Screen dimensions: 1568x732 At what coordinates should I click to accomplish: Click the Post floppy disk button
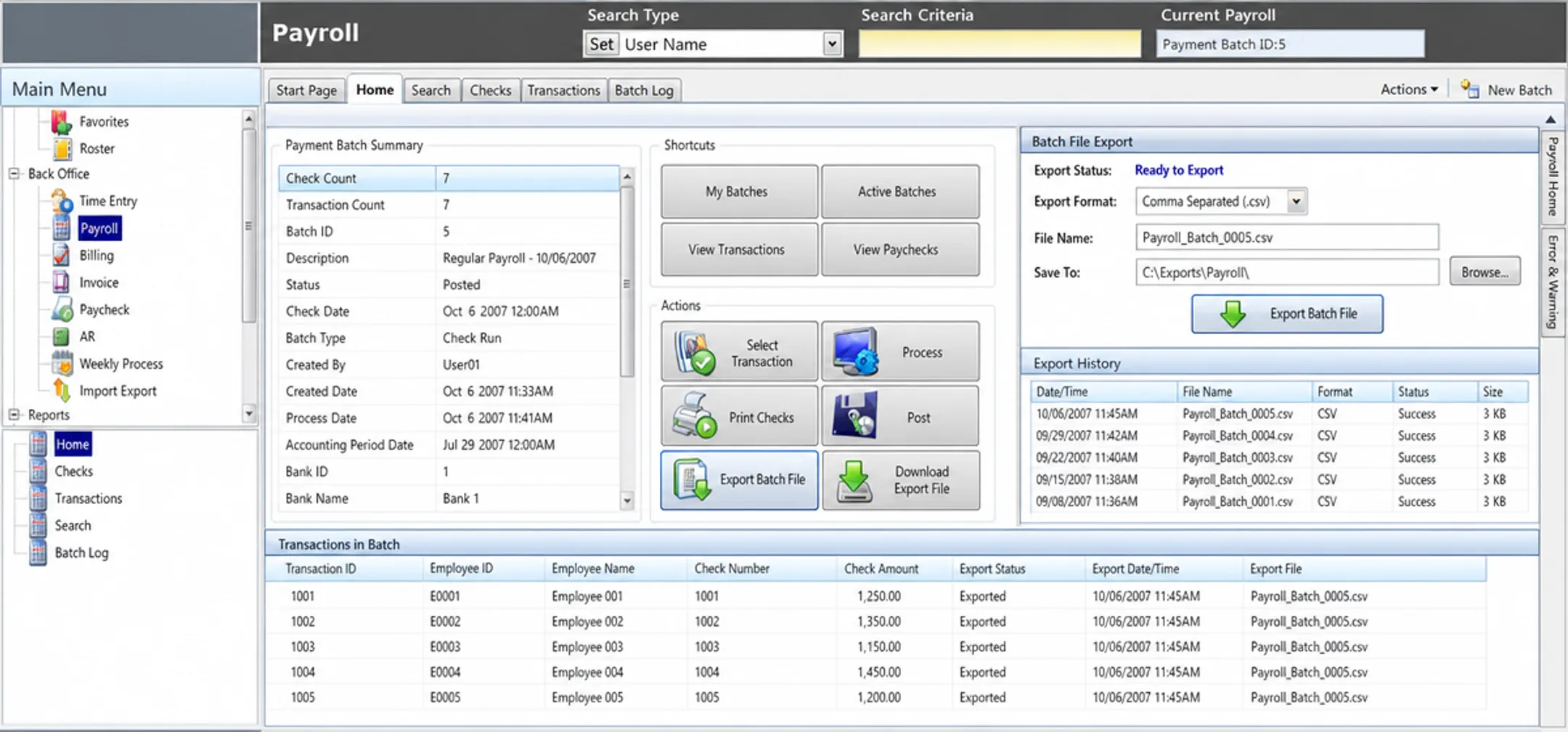[900, 417]
